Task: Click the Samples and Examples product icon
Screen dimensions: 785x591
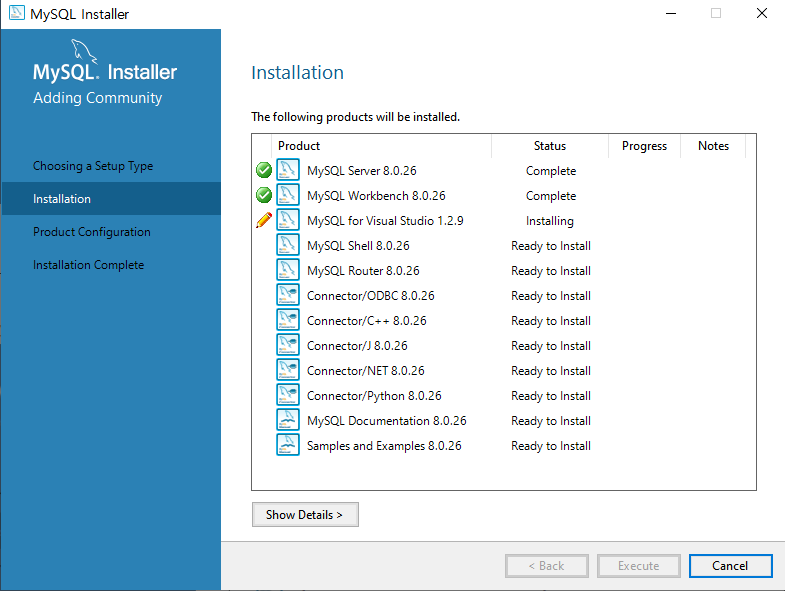Action: [288, 445]
